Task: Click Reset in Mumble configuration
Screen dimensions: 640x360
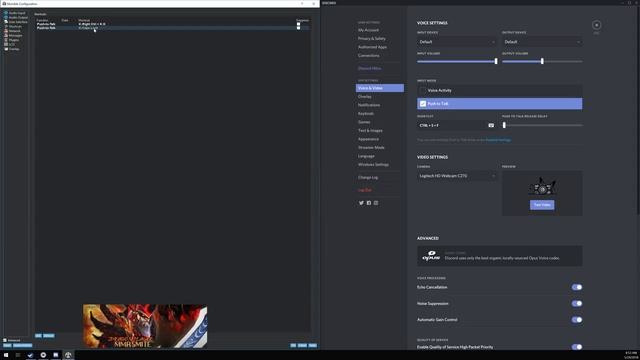Action: point(7,346)
